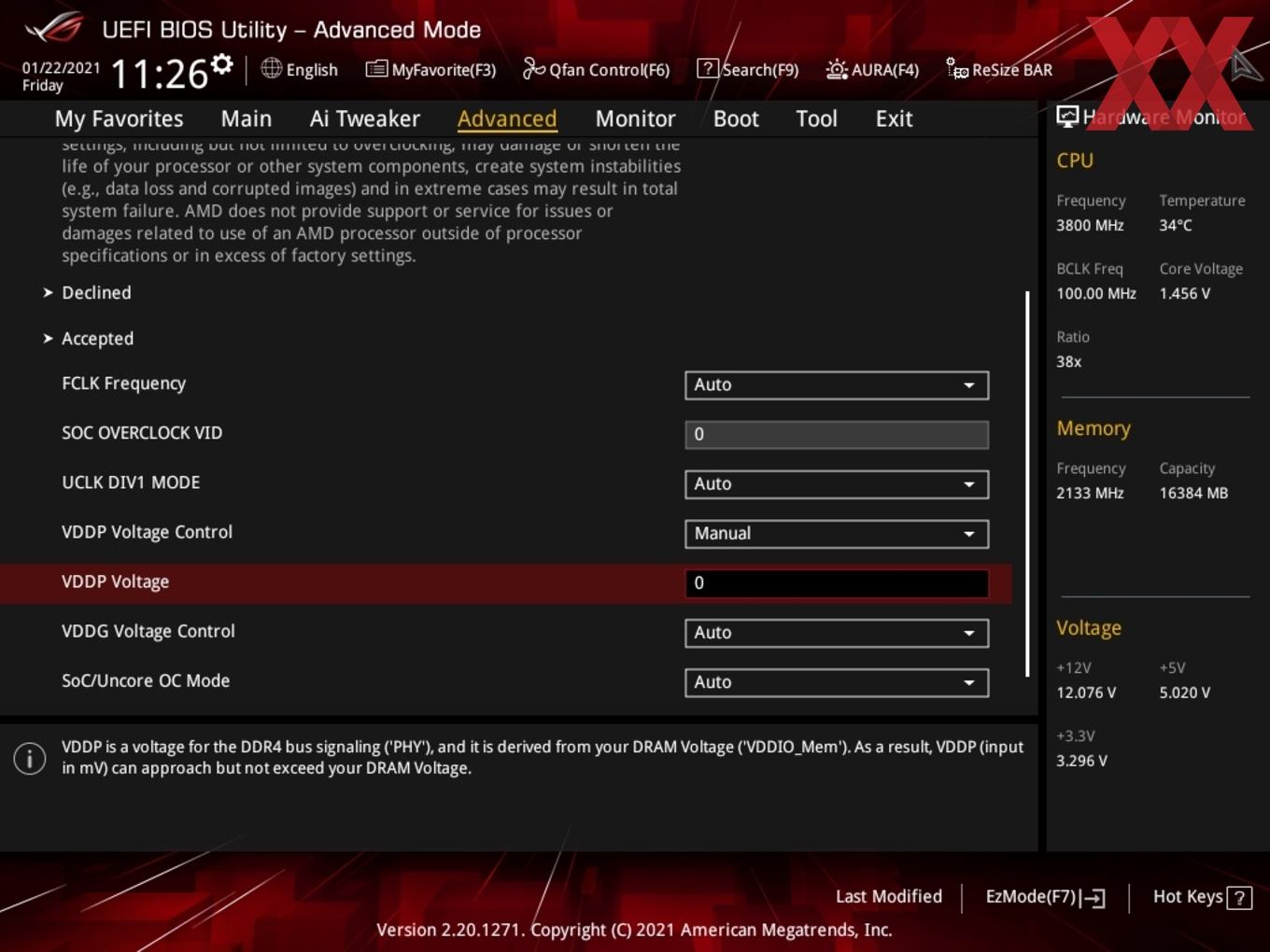Screen dimensions: 1270x952
Task: Click the settings list scrollbar
Action: [x=1027, y=483]
